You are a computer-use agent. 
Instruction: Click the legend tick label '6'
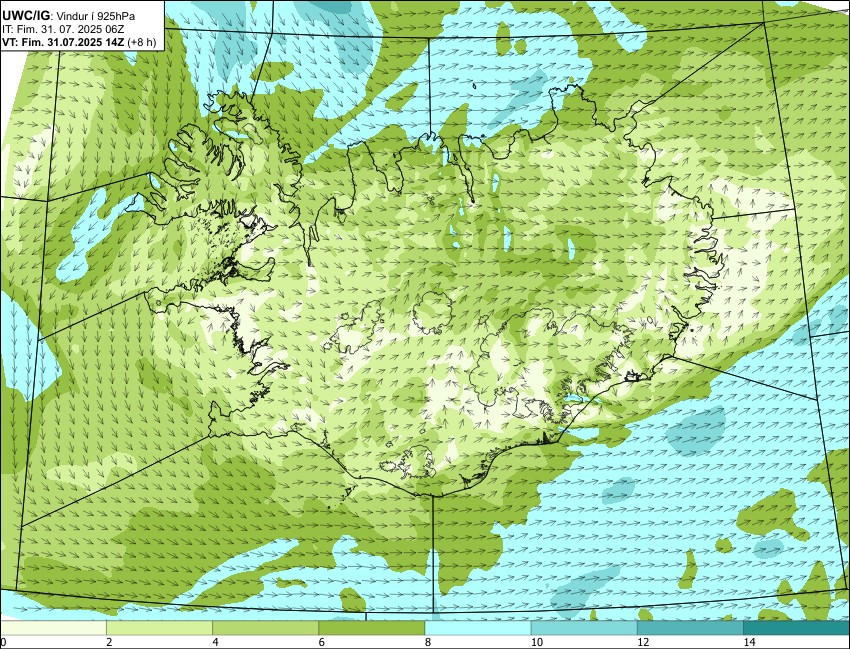coord(321,642)
